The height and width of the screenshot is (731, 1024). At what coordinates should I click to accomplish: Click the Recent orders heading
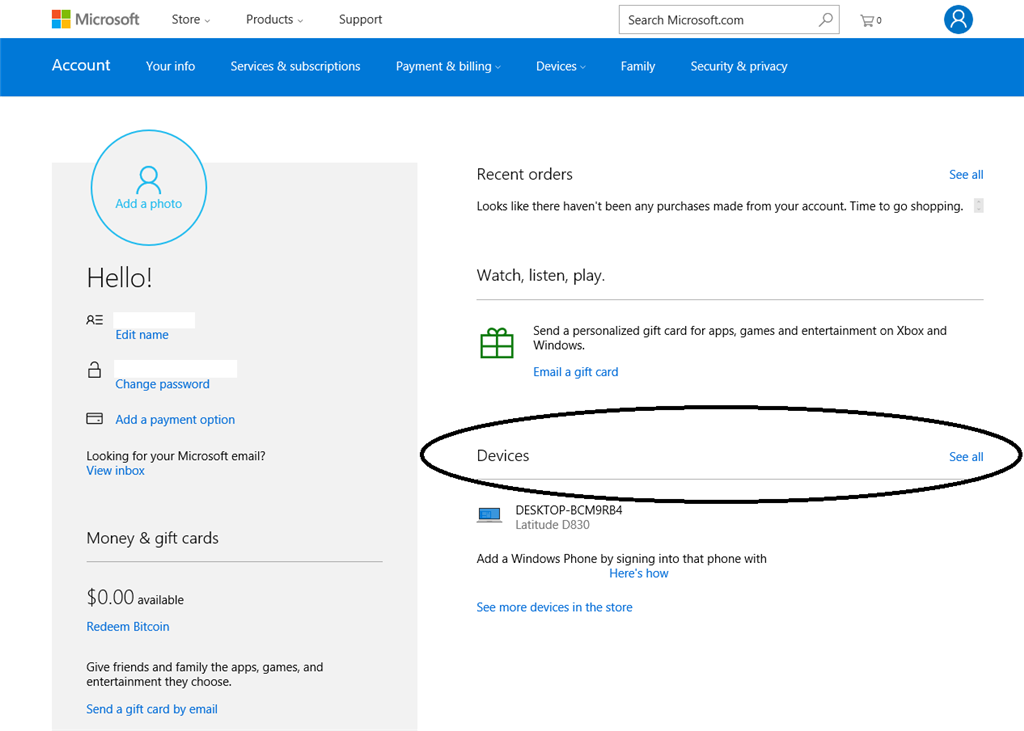click(524, 174)
